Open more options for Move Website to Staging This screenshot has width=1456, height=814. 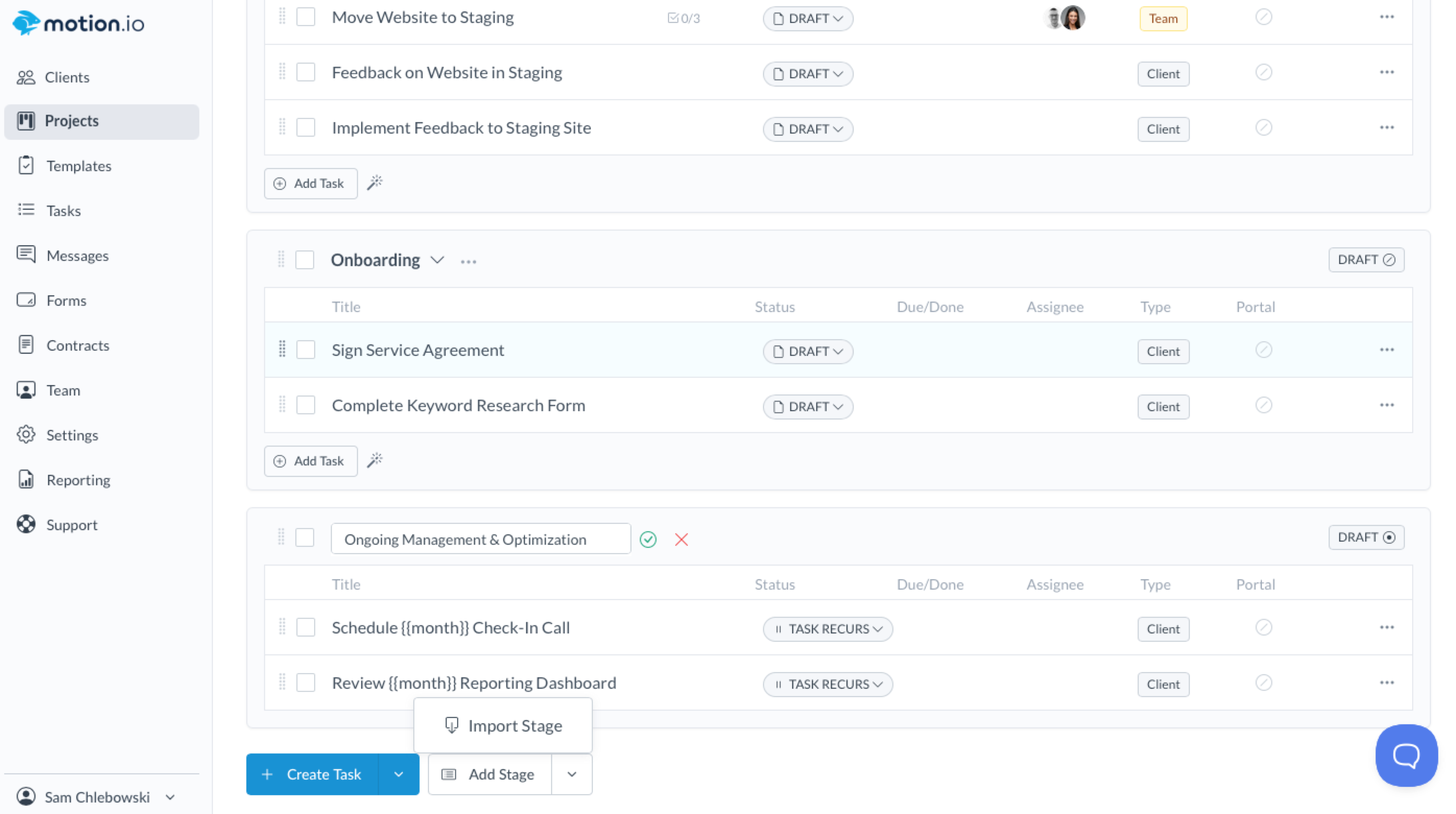point(1387,17)
